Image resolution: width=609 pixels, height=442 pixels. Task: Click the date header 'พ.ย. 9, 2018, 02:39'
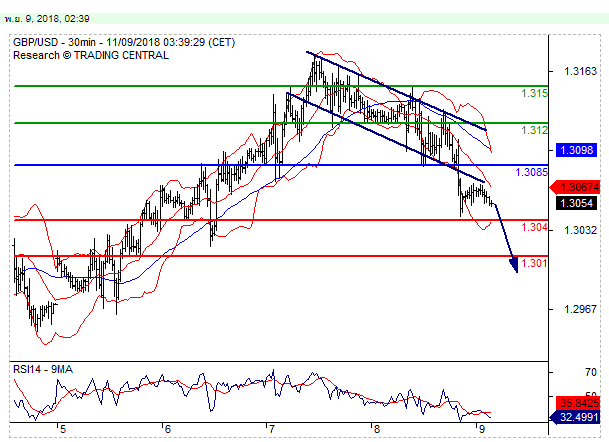click(x=47, y=19)
